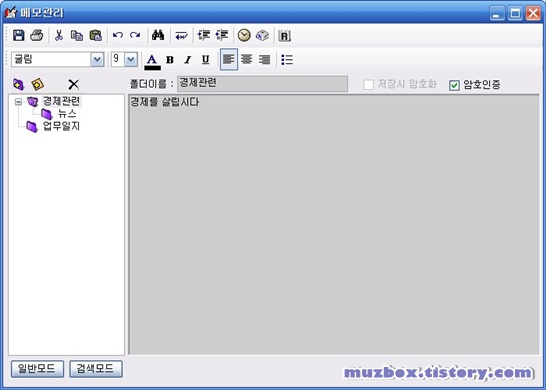
Task: Toggle underline formatting
Action: tap(205, 60)
